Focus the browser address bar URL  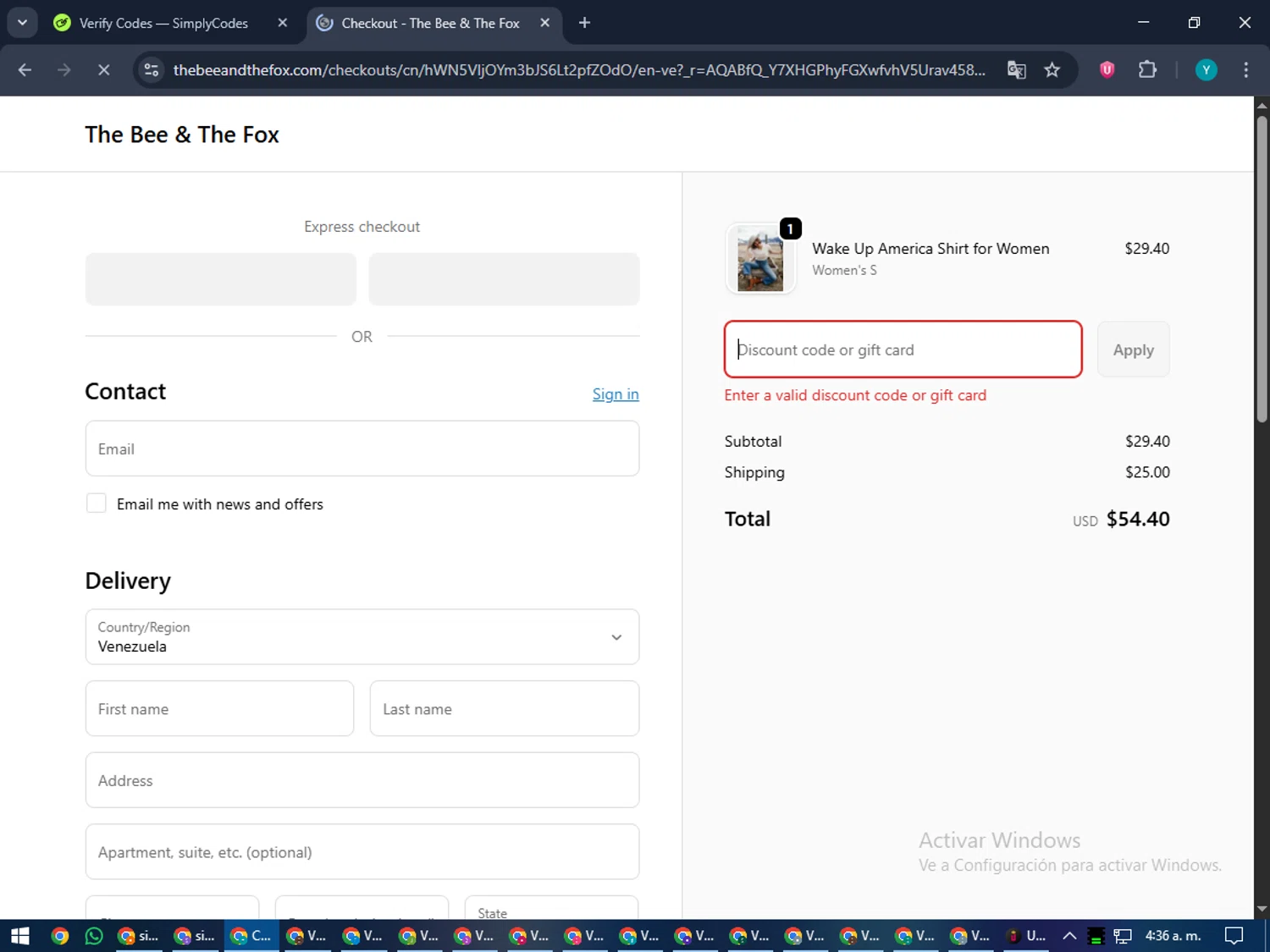tap(579, 70)
